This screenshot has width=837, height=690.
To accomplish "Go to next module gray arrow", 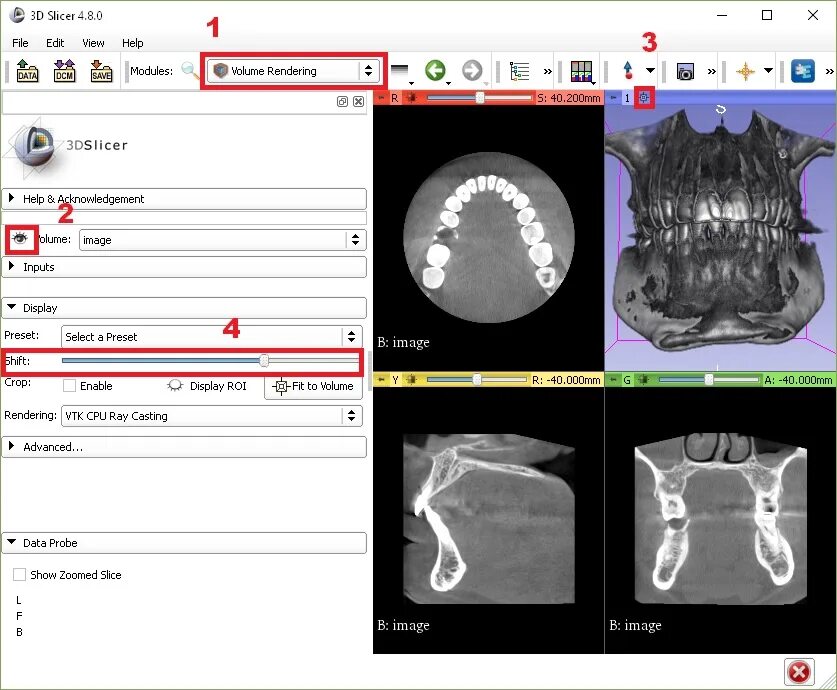I will pos(472,70).
